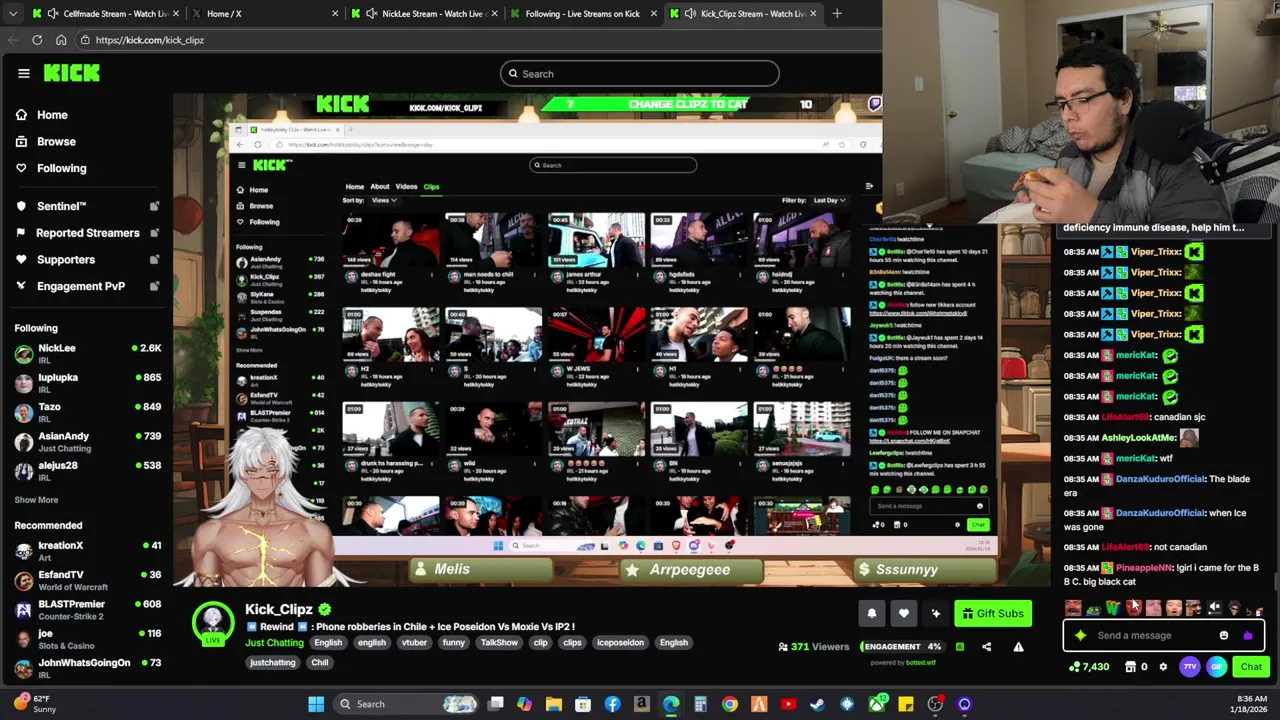Share the stream via share icon

[986, 647]
